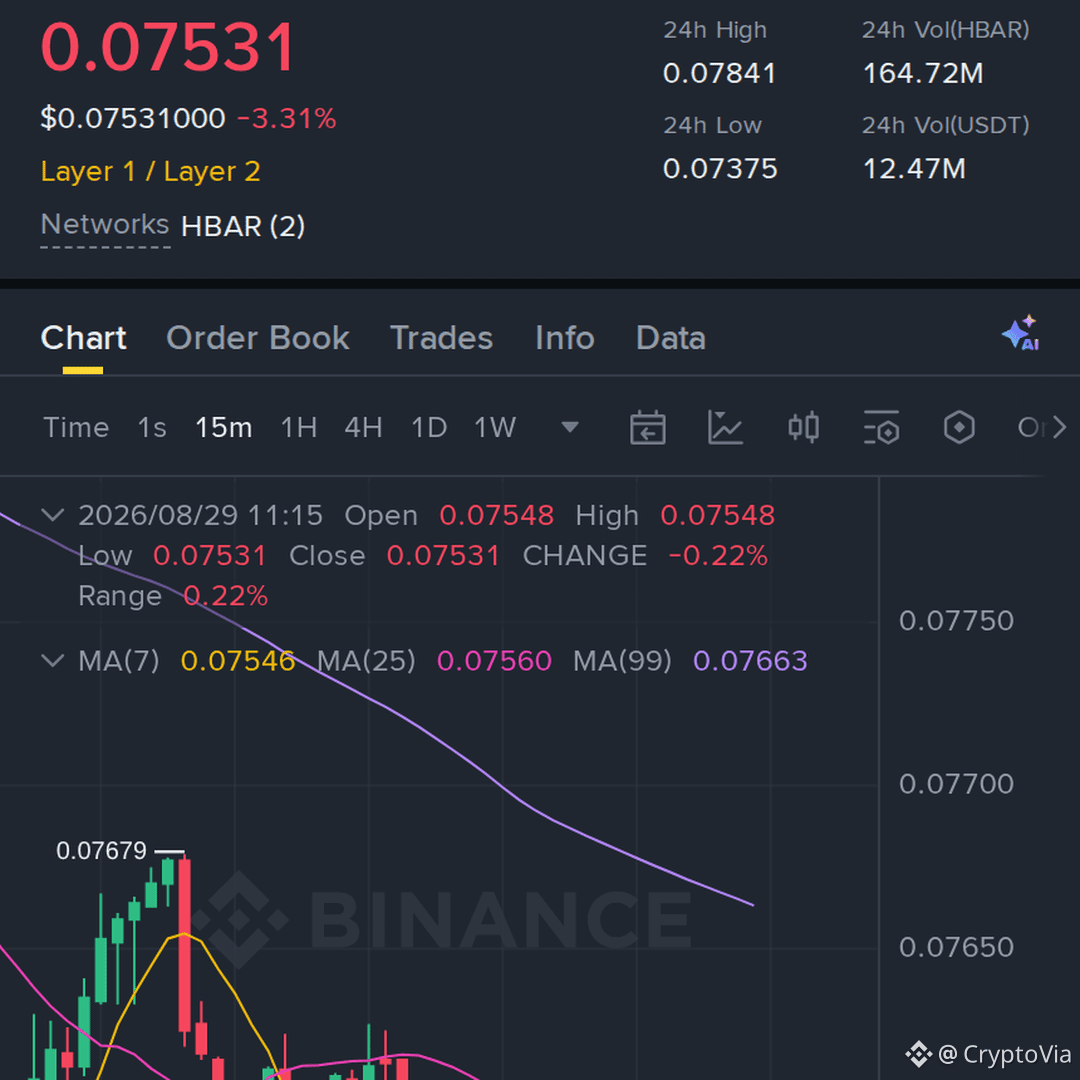This screenshot has width=1080, height=1080.
Task: Open the Layer 1 / Layer 2 link
Action: pyautogui.click(x=151, y=172)
